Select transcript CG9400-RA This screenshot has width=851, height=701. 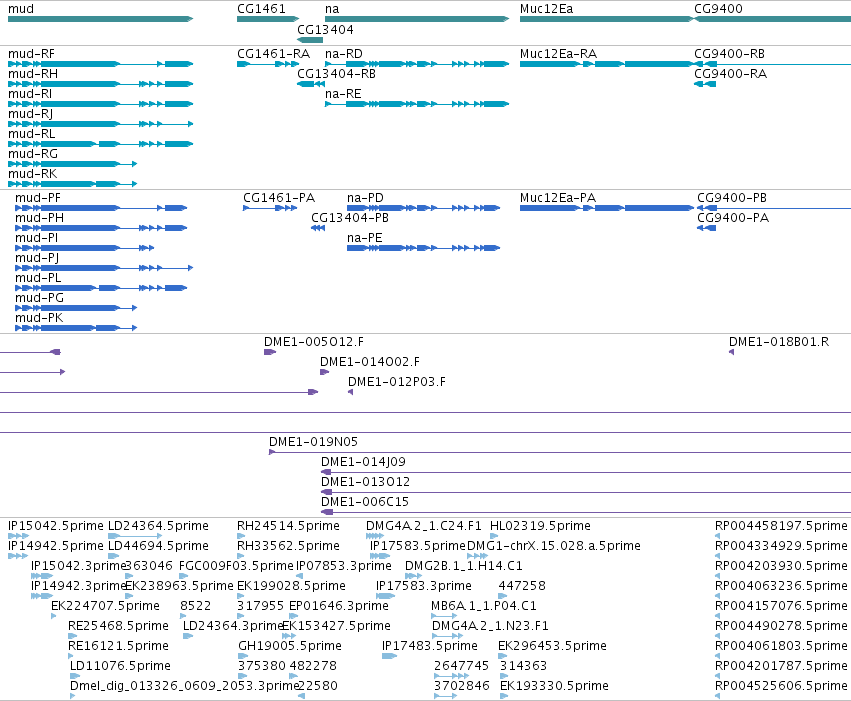[x=705, y=84]
